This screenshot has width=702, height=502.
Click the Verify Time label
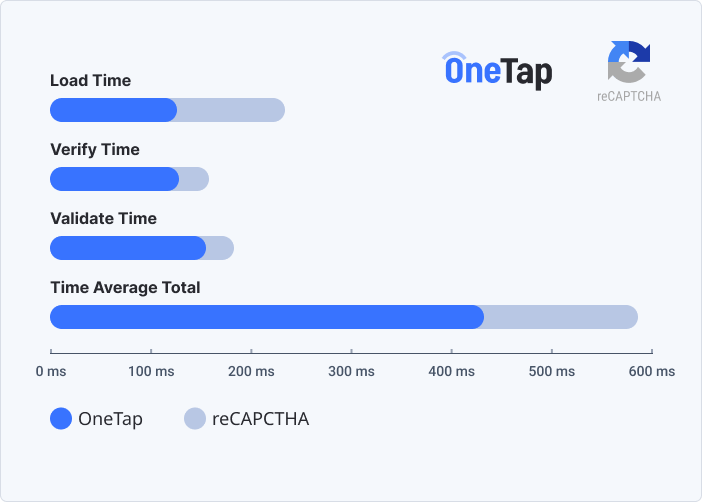(95, 149)
